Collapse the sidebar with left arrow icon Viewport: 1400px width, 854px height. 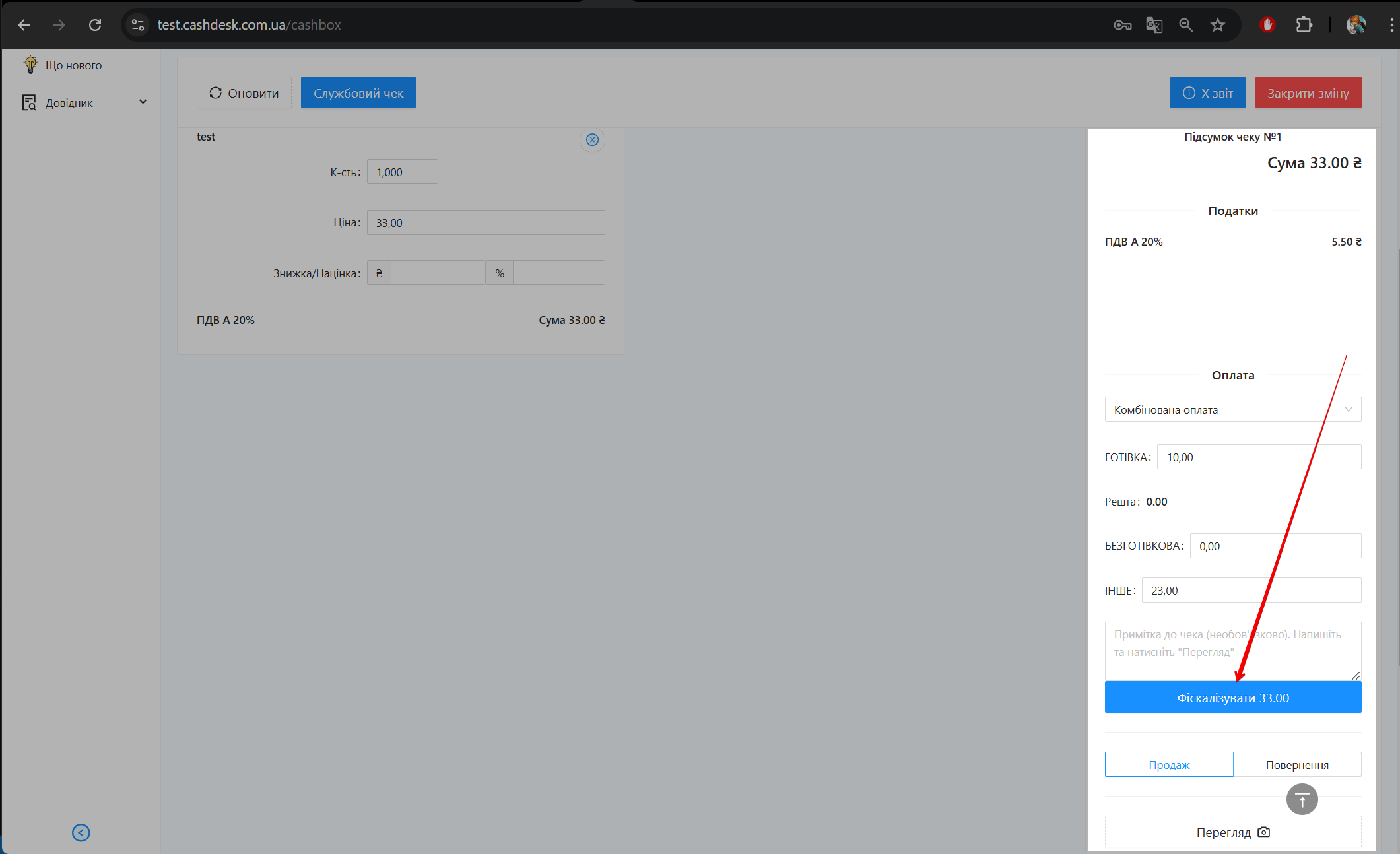pos(81,833)
